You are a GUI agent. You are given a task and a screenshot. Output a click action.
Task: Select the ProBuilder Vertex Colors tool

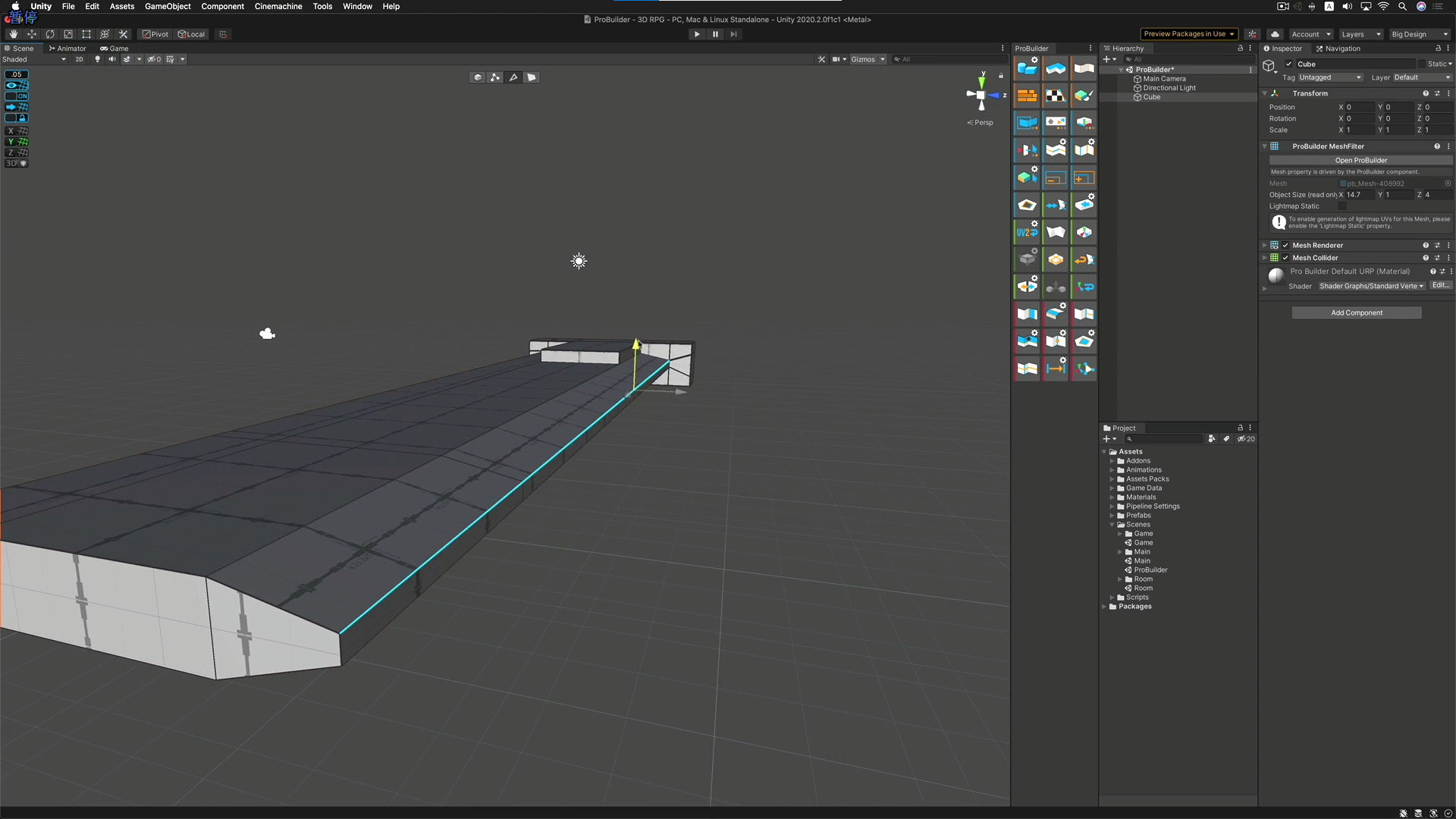click(1084, 95)
